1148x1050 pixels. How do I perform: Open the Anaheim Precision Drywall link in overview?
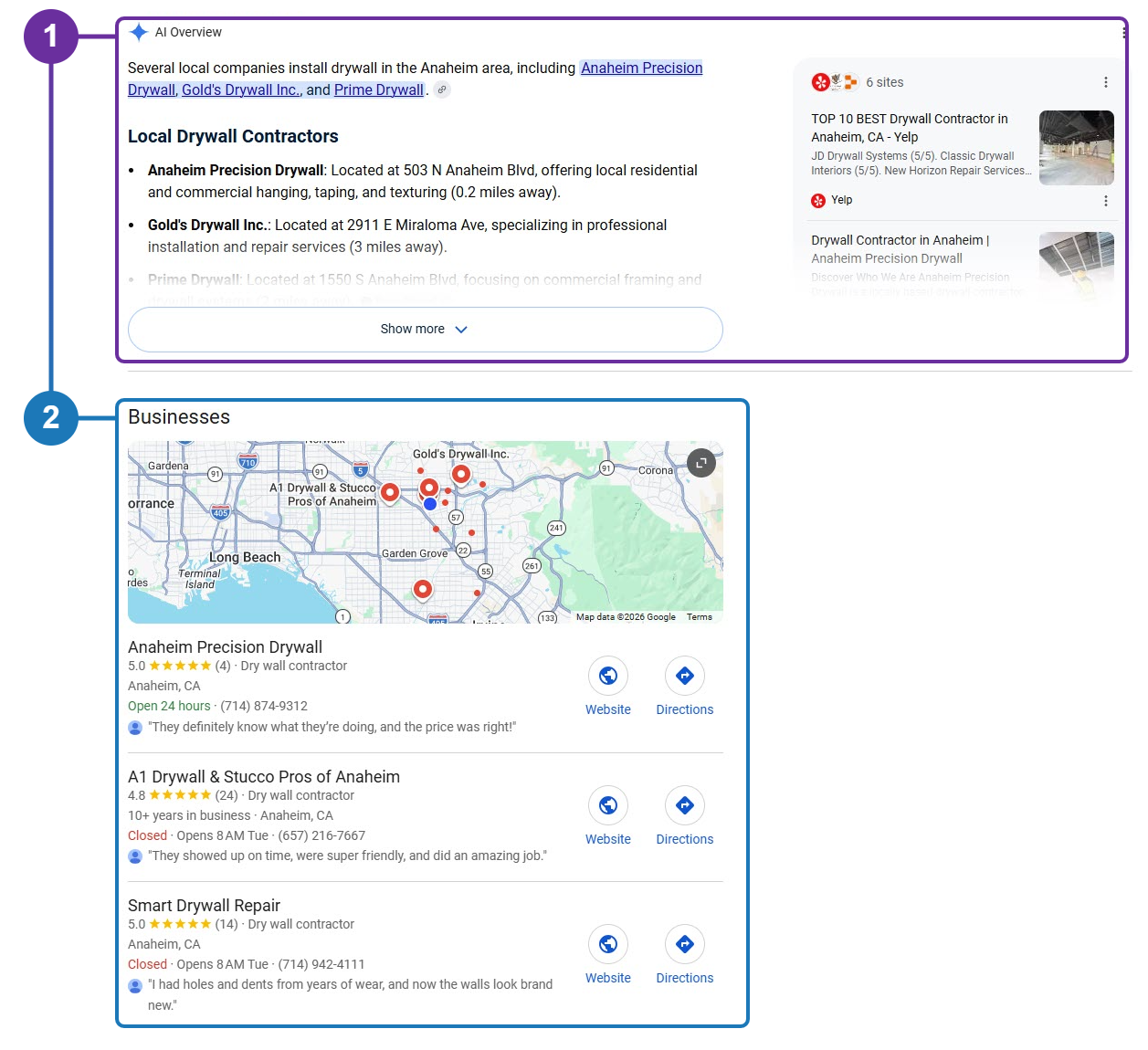[x=641, y=68]
